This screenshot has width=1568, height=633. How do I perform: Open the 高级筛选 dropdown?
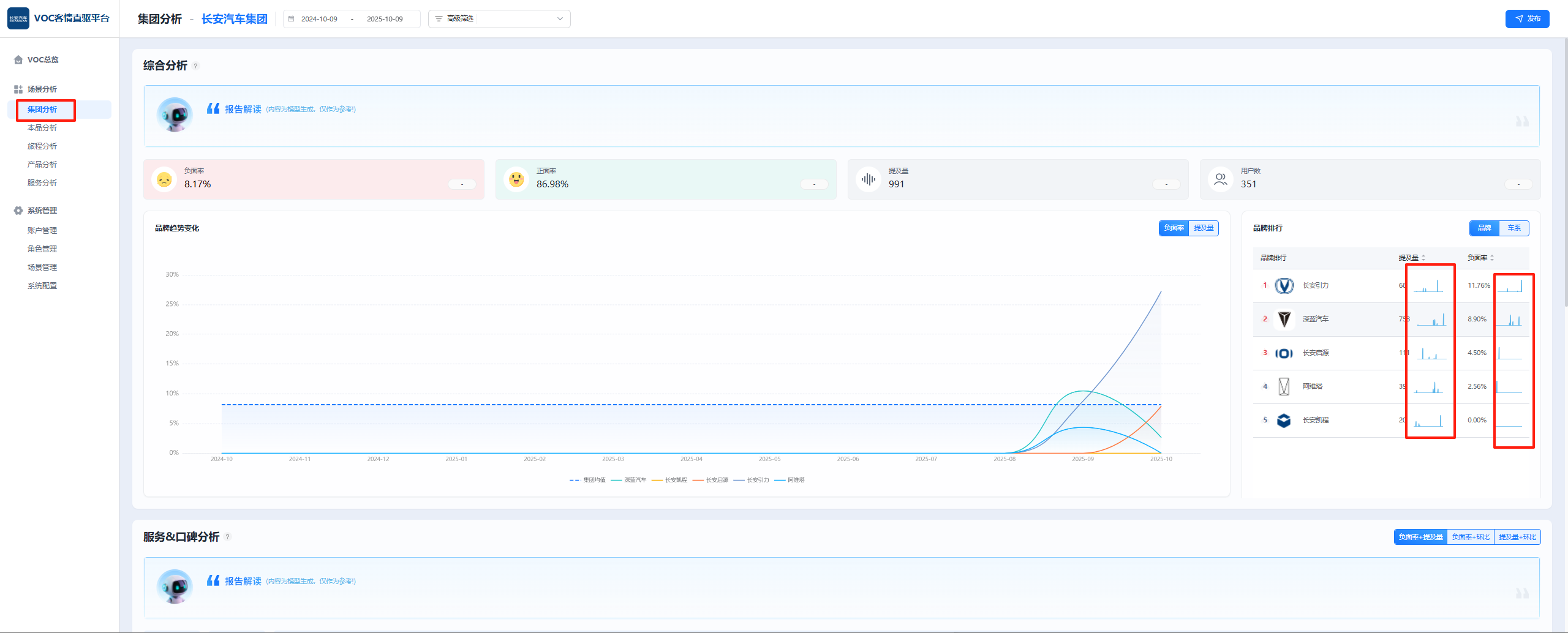(x=499, y=19)
